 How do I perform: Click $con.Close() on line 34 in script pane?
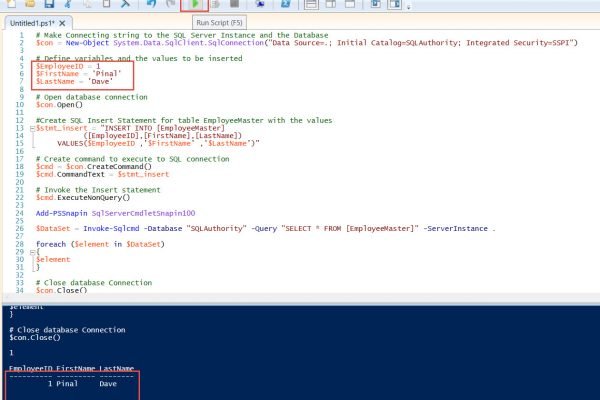pyautogui.click(x=62, y=290)
